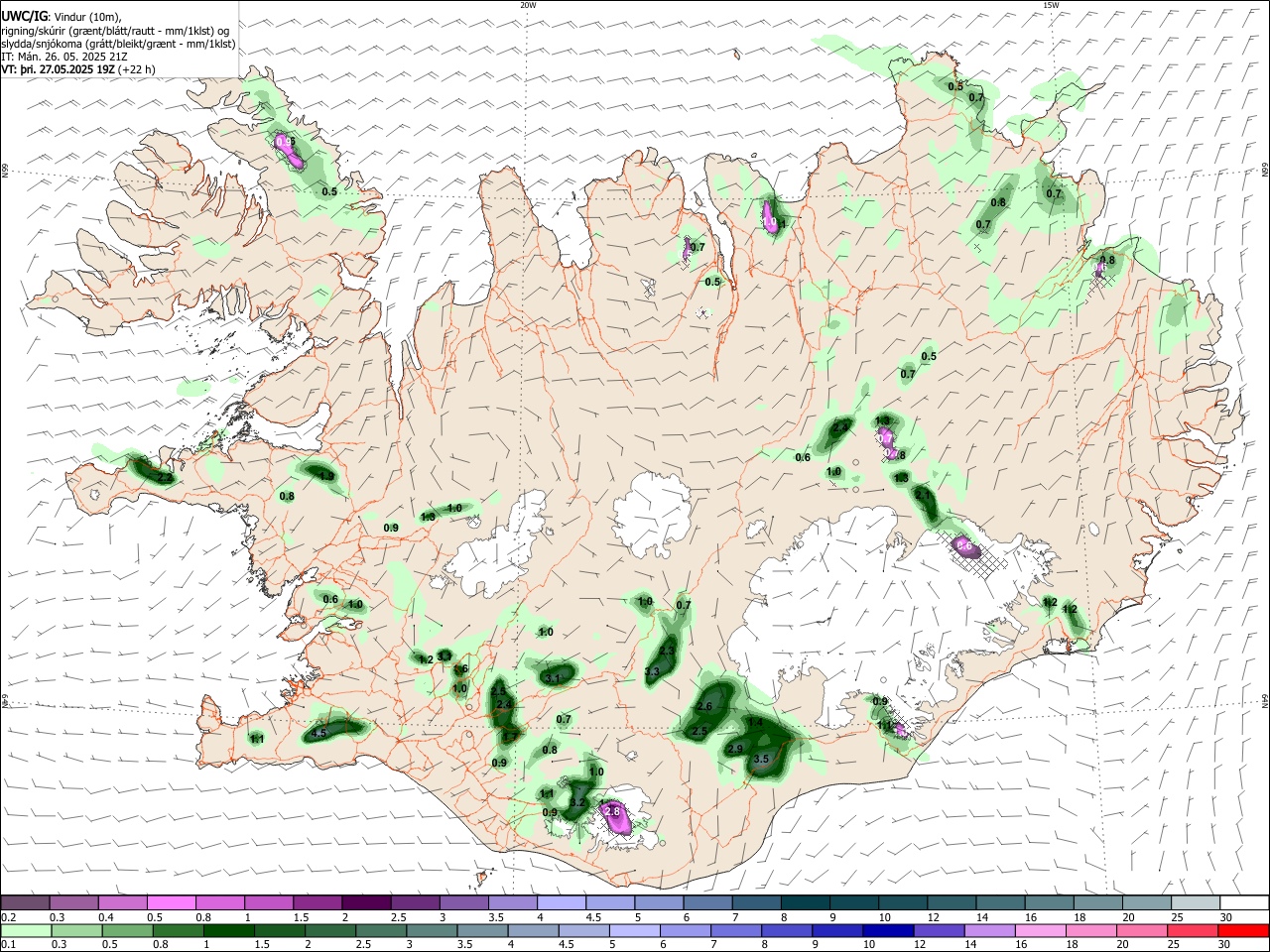Click the dark mauve 0.2 swatch in upper legend

pos(25,902)
